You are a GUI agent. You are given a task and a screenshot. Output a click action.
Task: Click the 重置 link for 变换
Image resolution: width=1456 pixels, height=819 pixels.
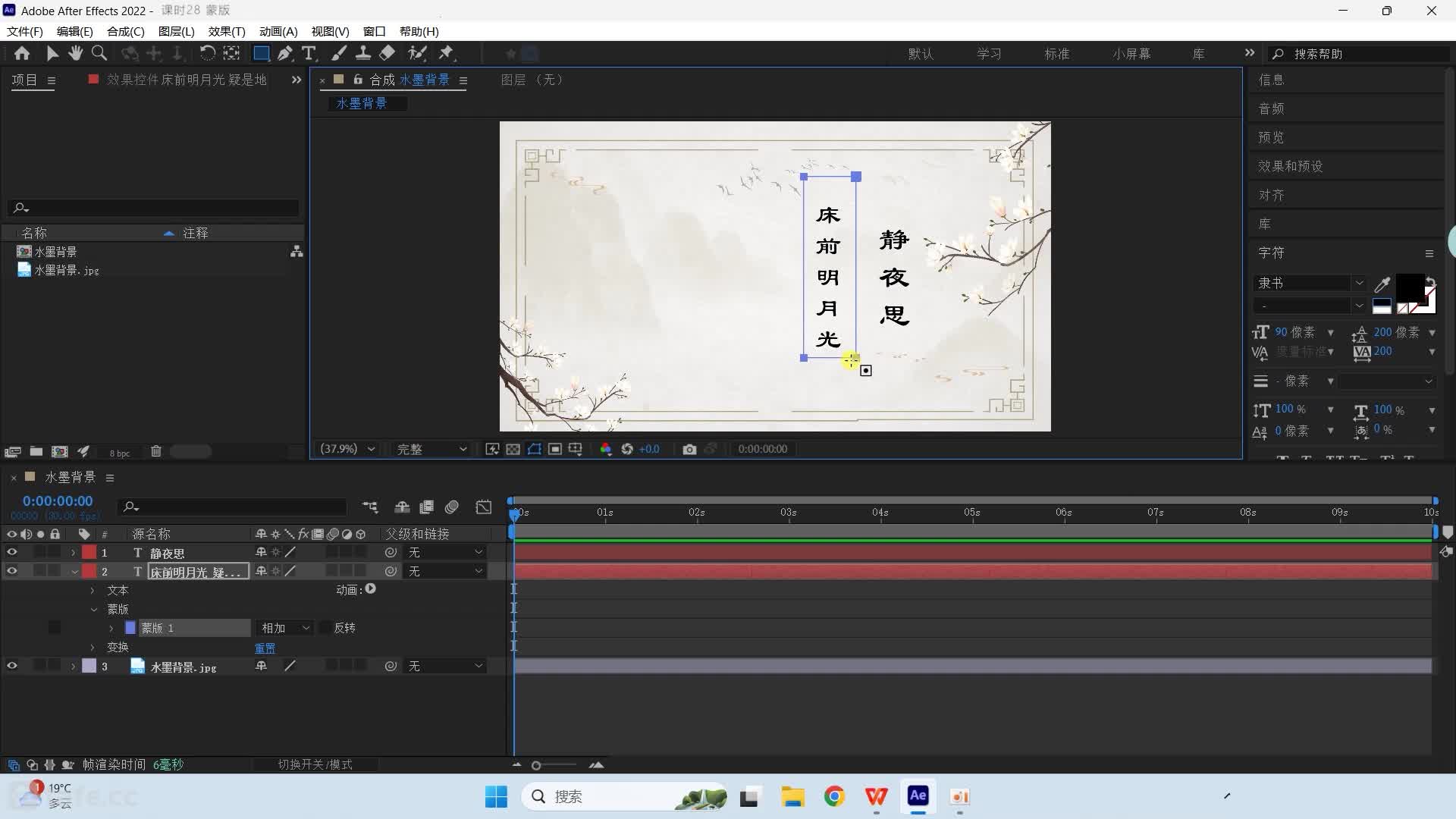(x=265, y=648)
